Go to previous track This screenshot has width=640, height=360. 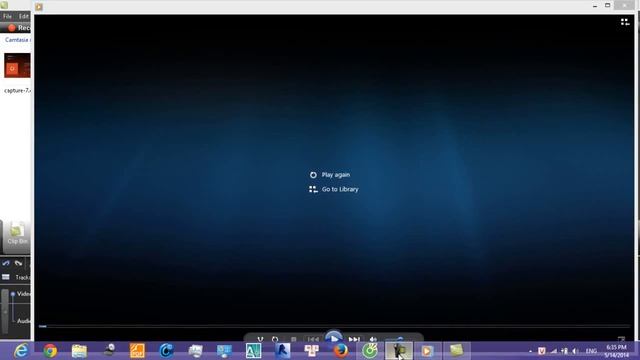313,339
